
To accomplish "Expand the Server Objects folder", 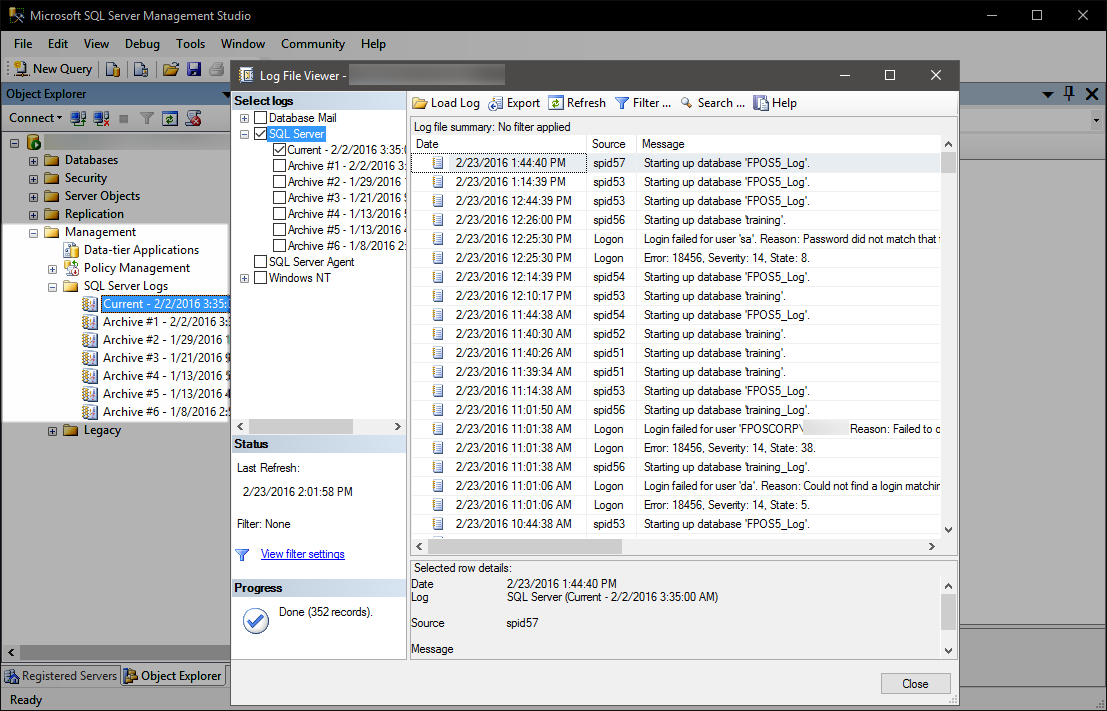I will (33, 197).
